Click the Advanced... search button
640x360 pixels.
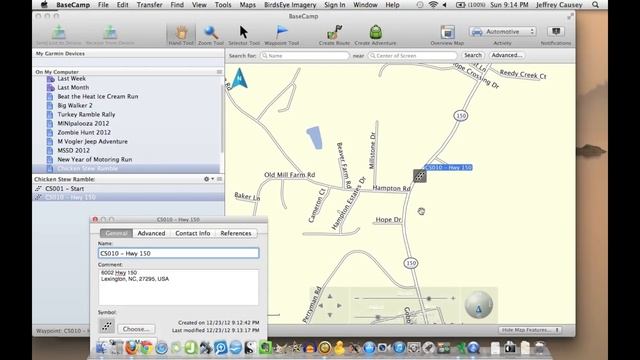click(x=507, y=55)
